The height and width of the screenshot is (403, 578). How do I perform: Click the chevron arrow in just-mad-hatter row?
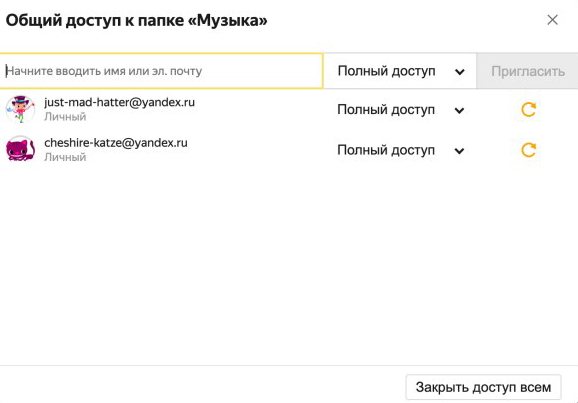pos(459,110)
